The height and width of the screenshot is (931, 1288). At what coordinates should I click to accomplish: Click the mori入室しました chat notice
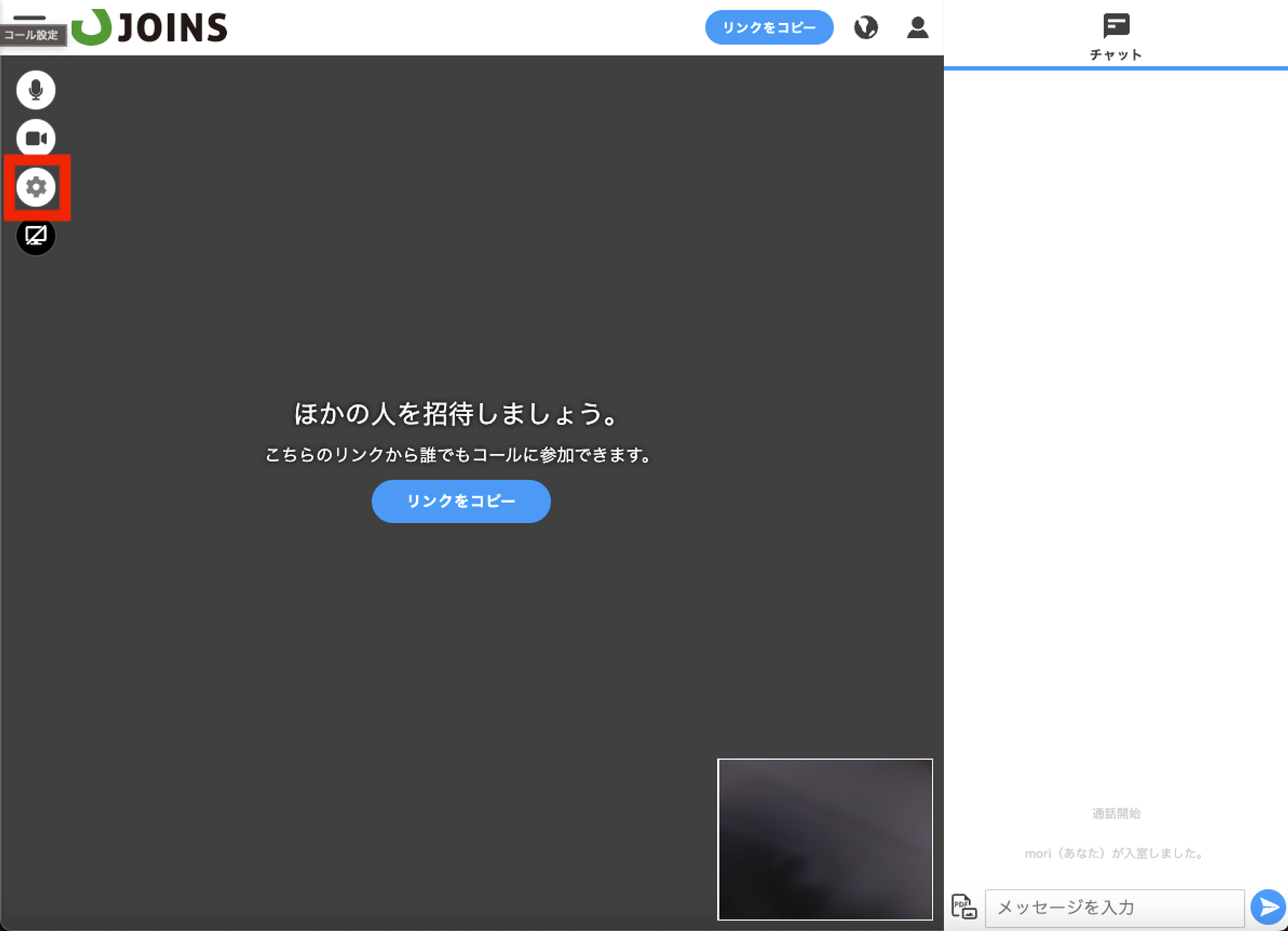coord(1115,853)
